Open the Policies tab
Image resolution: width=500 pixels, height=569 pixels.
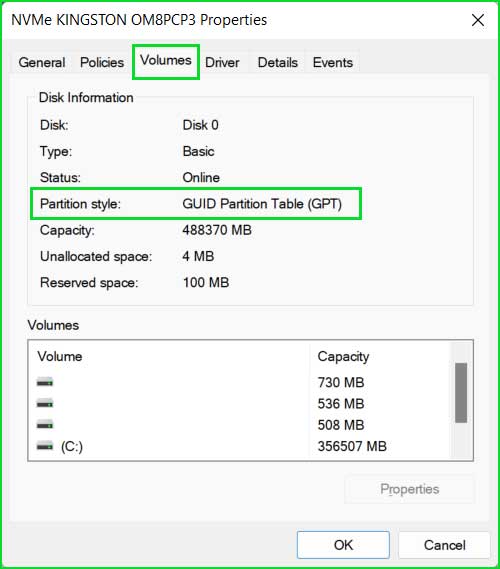(102, 62)
